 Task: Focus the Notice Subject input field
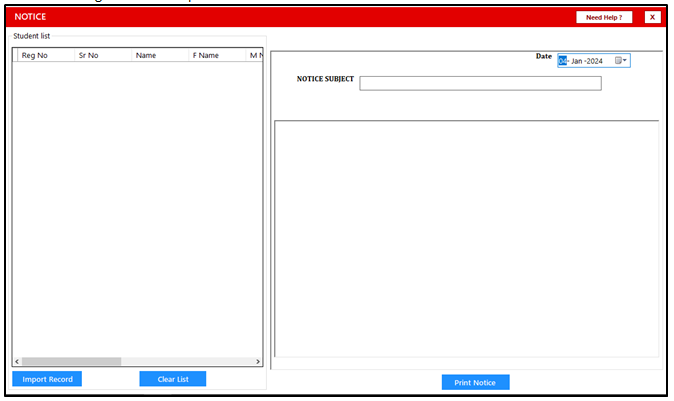point(480,83)
